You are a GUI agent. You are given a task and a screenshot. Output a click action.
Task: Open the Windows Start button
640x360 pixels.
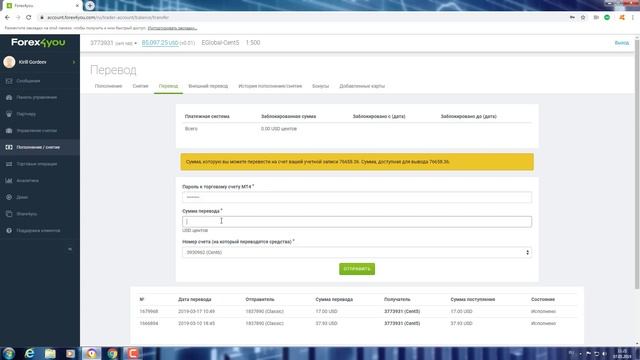click(9, 353)
